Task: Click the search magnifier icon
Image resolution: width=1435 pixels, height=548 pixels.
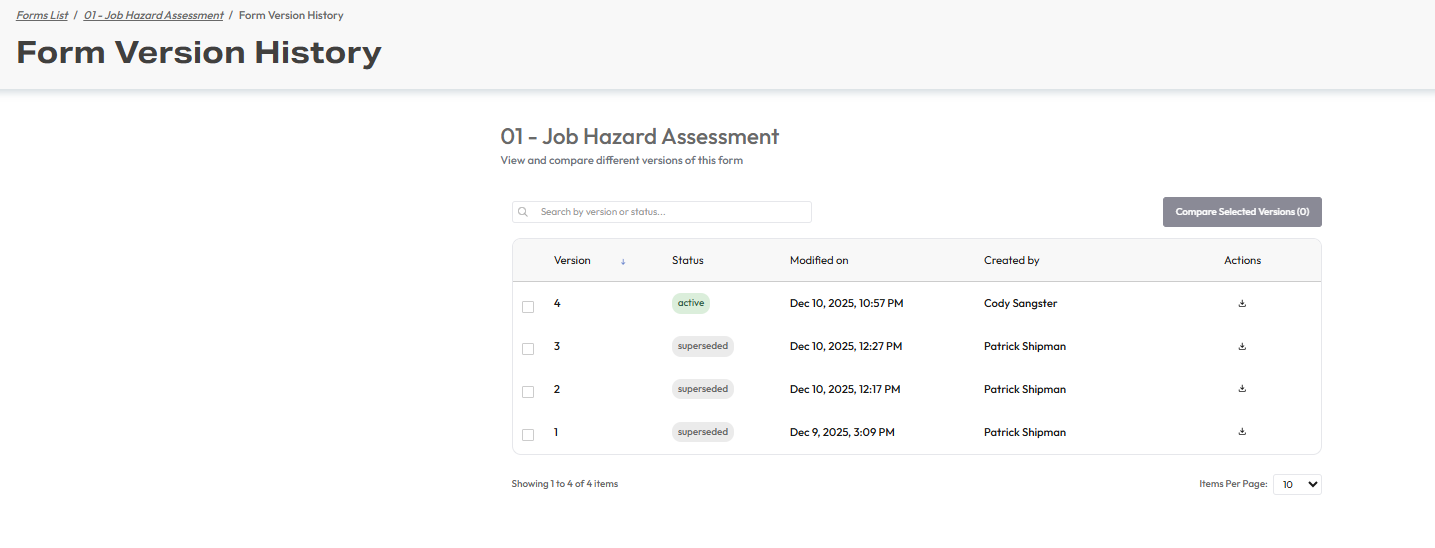Action: pos(523,212)
